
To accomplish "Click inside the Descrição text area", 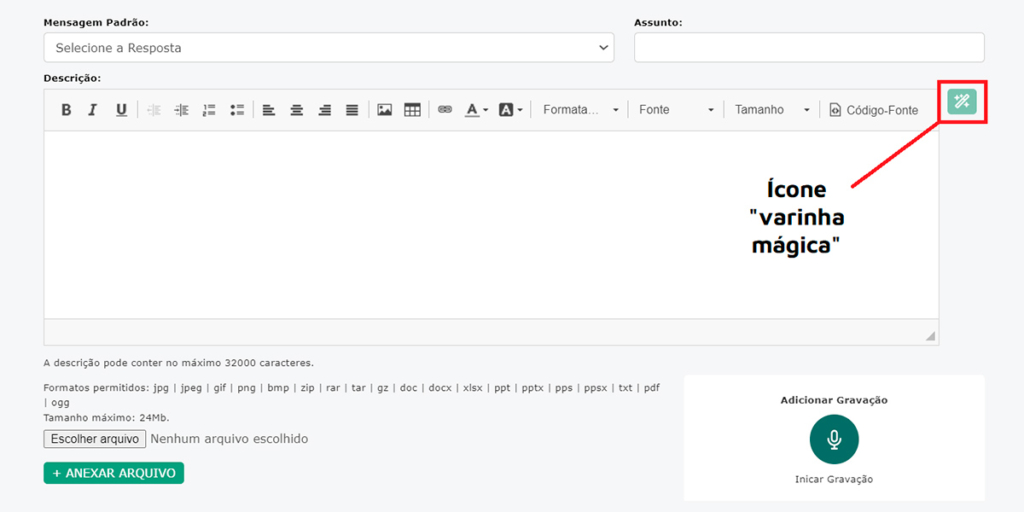I will click(491, 225).
